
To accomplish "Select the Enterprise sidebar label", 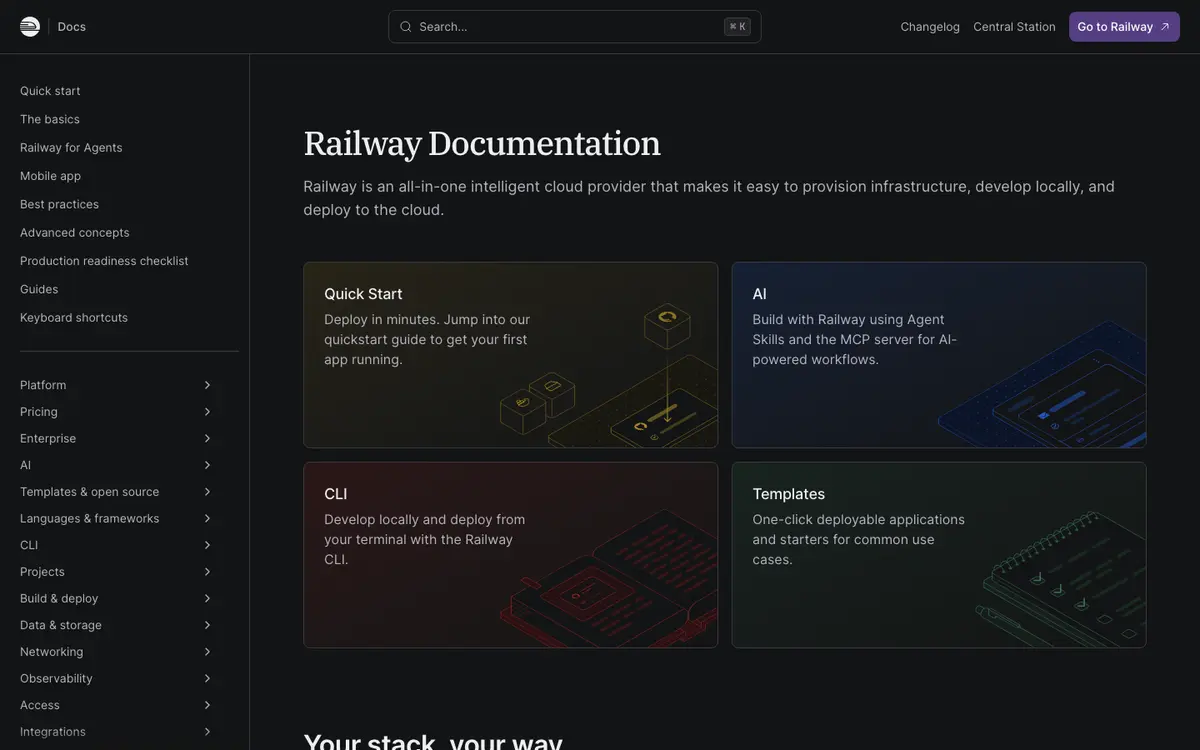I will pos(48,439).
